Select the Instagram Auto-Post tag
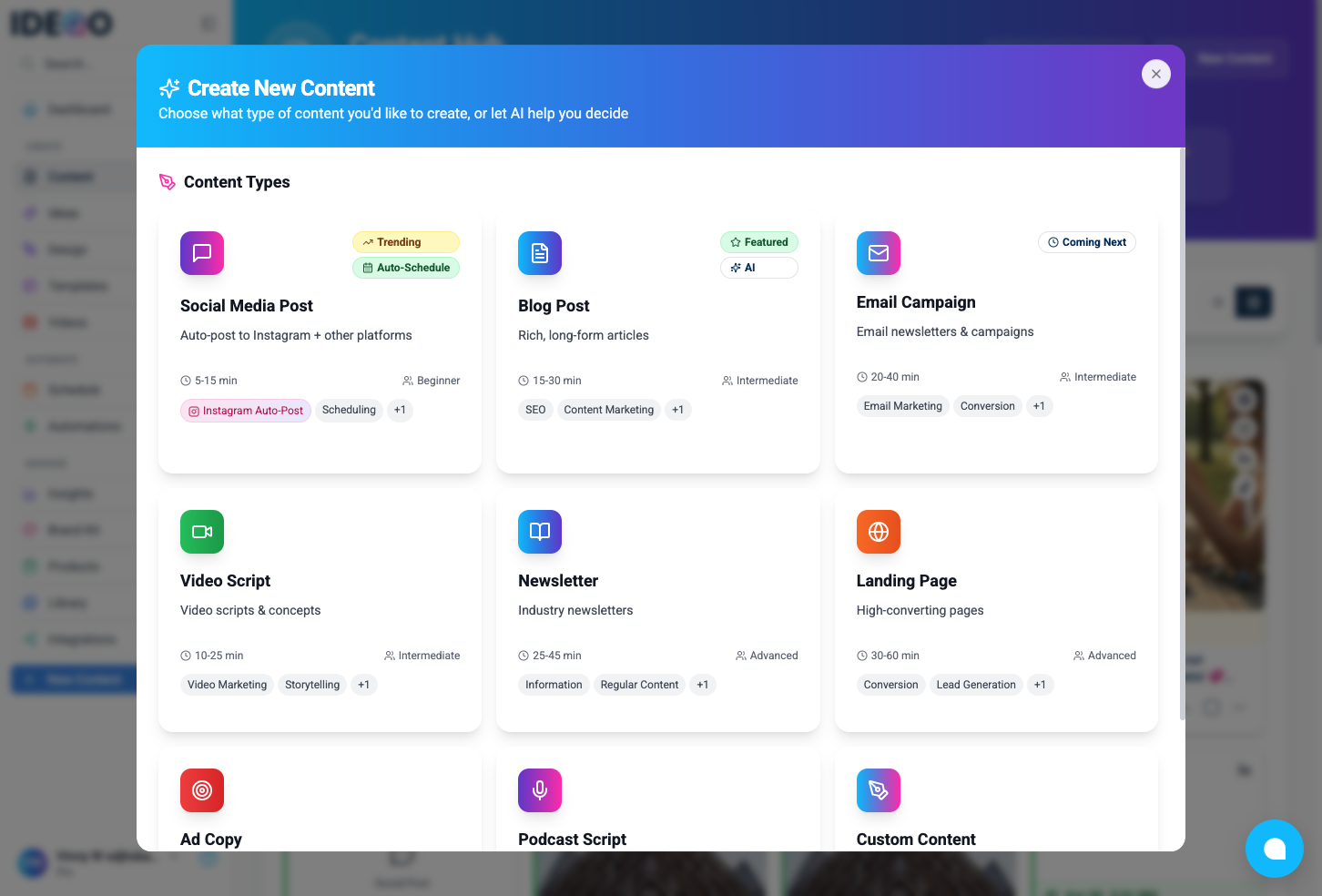The image size is (1322, 896). tap(246, 411)
